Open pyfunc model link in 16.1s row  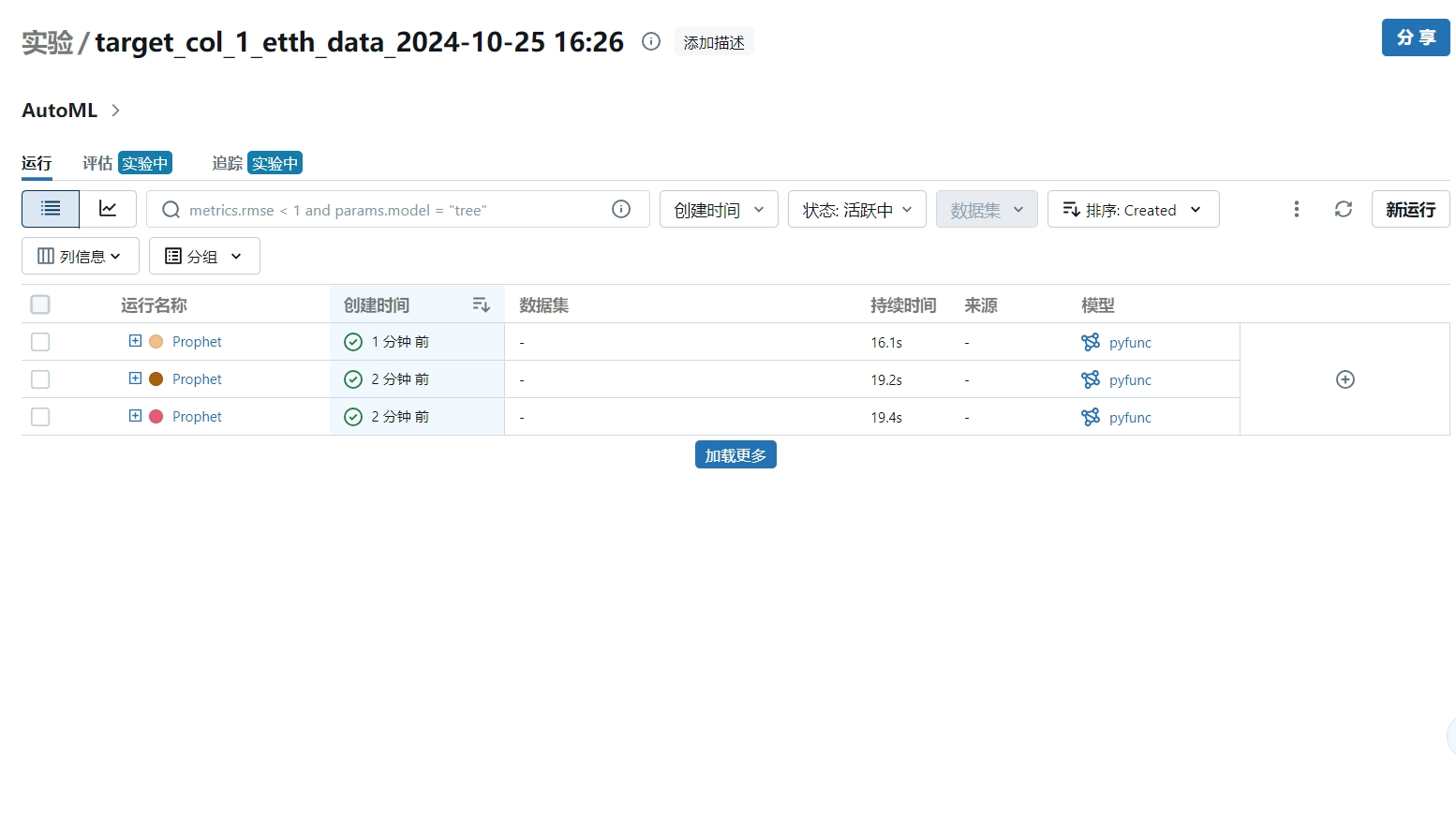coord(1130,343)
